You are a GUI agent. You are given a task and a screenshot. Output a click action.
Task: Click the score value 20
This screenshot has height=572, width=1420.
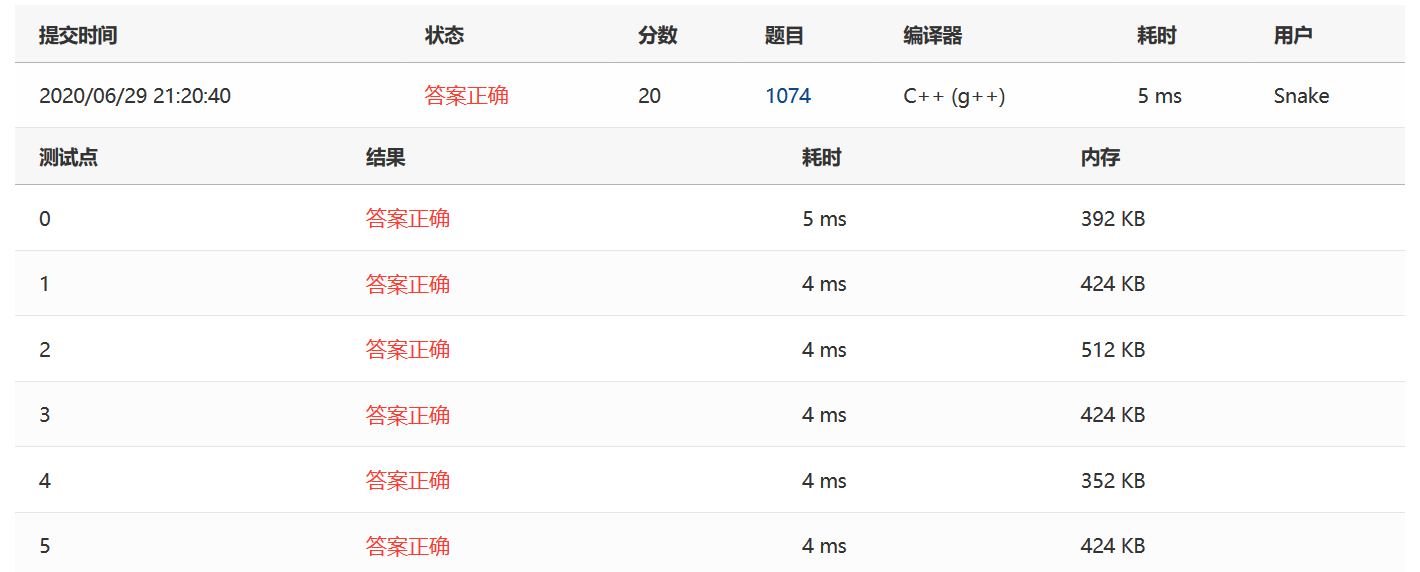pos(650,96)
